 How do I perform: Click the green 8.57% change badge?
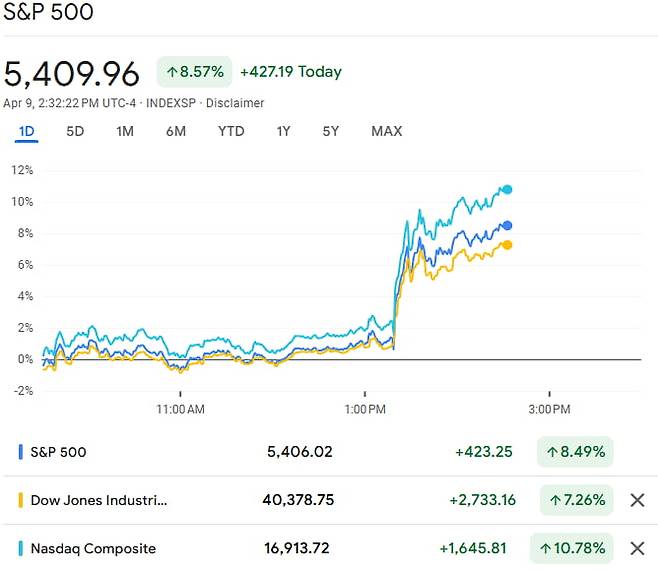coord(194,72)
